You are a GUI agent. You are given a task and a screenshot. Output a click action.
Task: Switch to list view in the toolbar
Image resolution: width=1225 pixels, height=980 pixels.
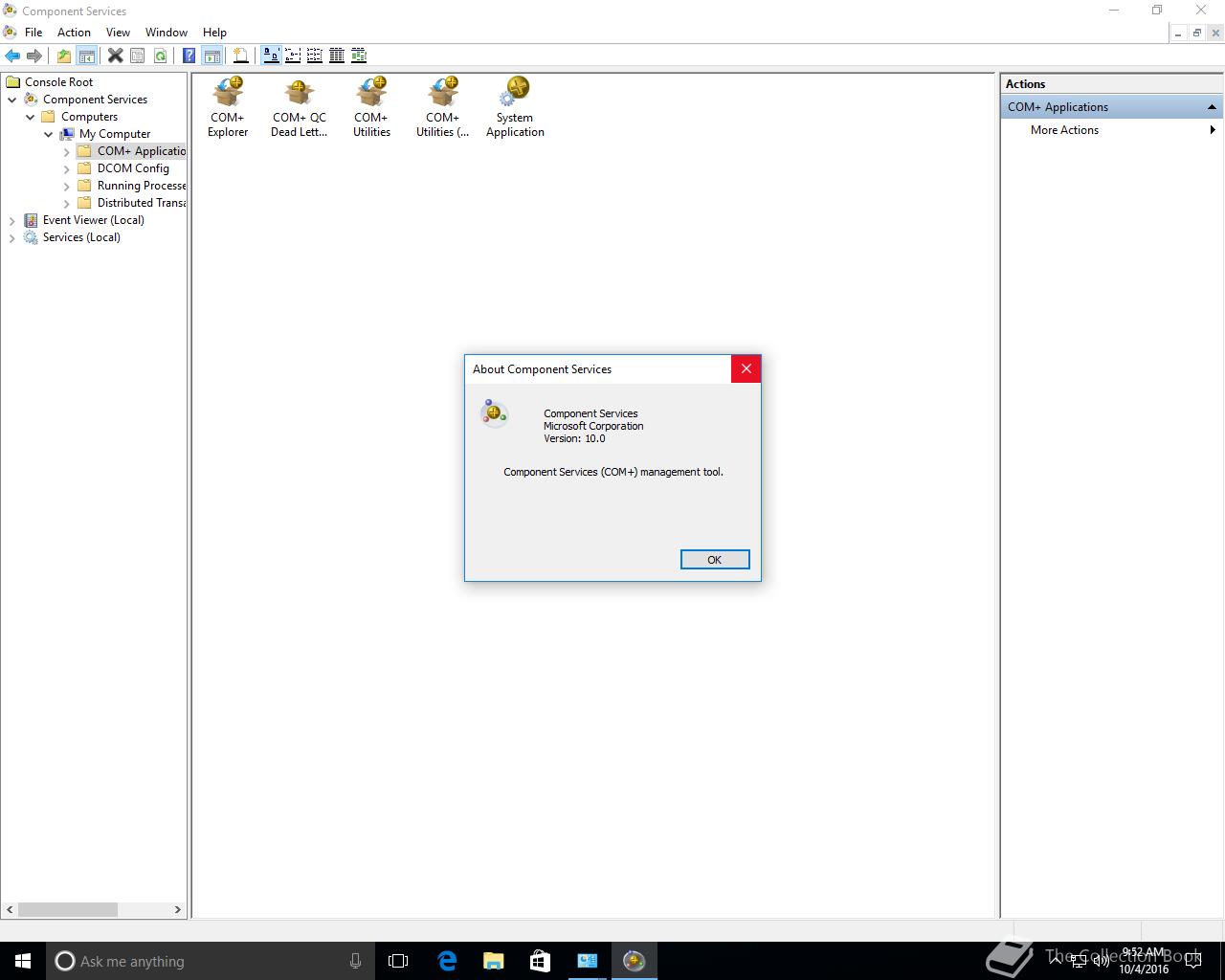pyautogui.click(x=315, y=56)
